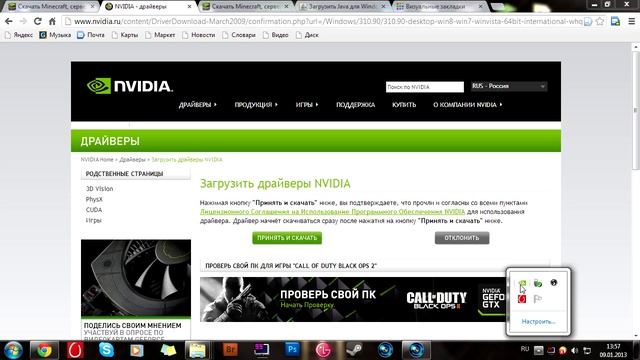This screenshot has height=360, width=640.
Task: Close the Загрузить Java tab
Action: (384, 7)
